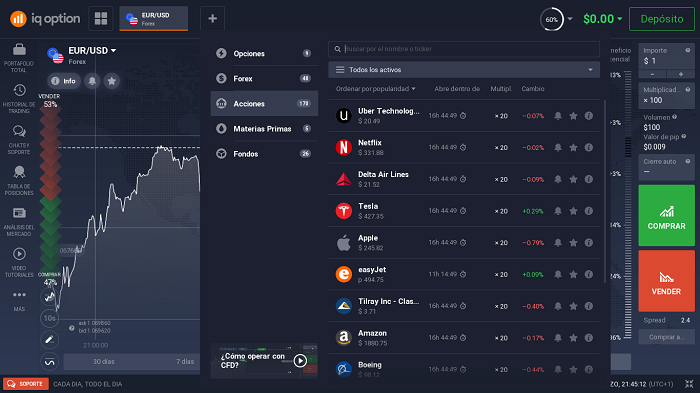Click the green COMPRAR button
The height and width of the screenshot is (393, 700).
pyautogui.click(x=667, y=215)
